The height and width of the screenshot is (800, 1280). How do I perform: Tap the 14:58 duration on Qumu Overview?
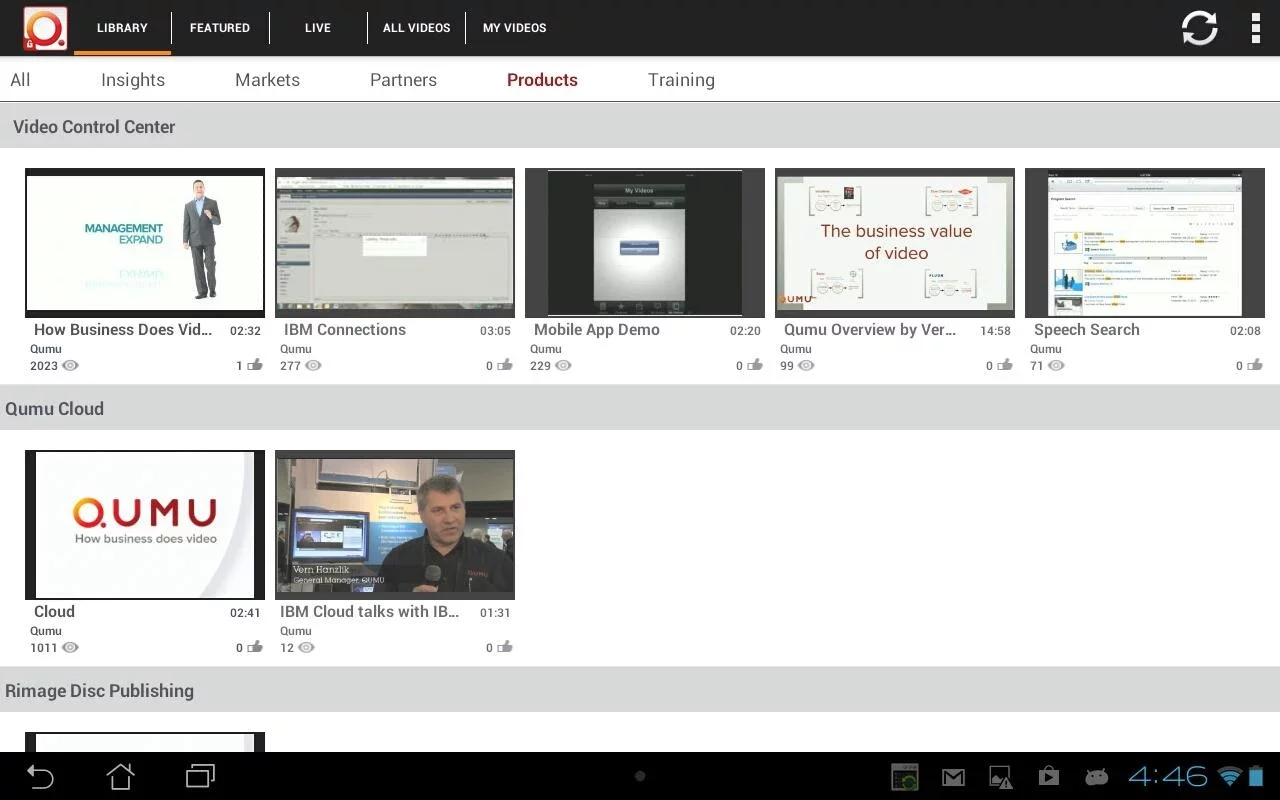click(x=995, y=331)
